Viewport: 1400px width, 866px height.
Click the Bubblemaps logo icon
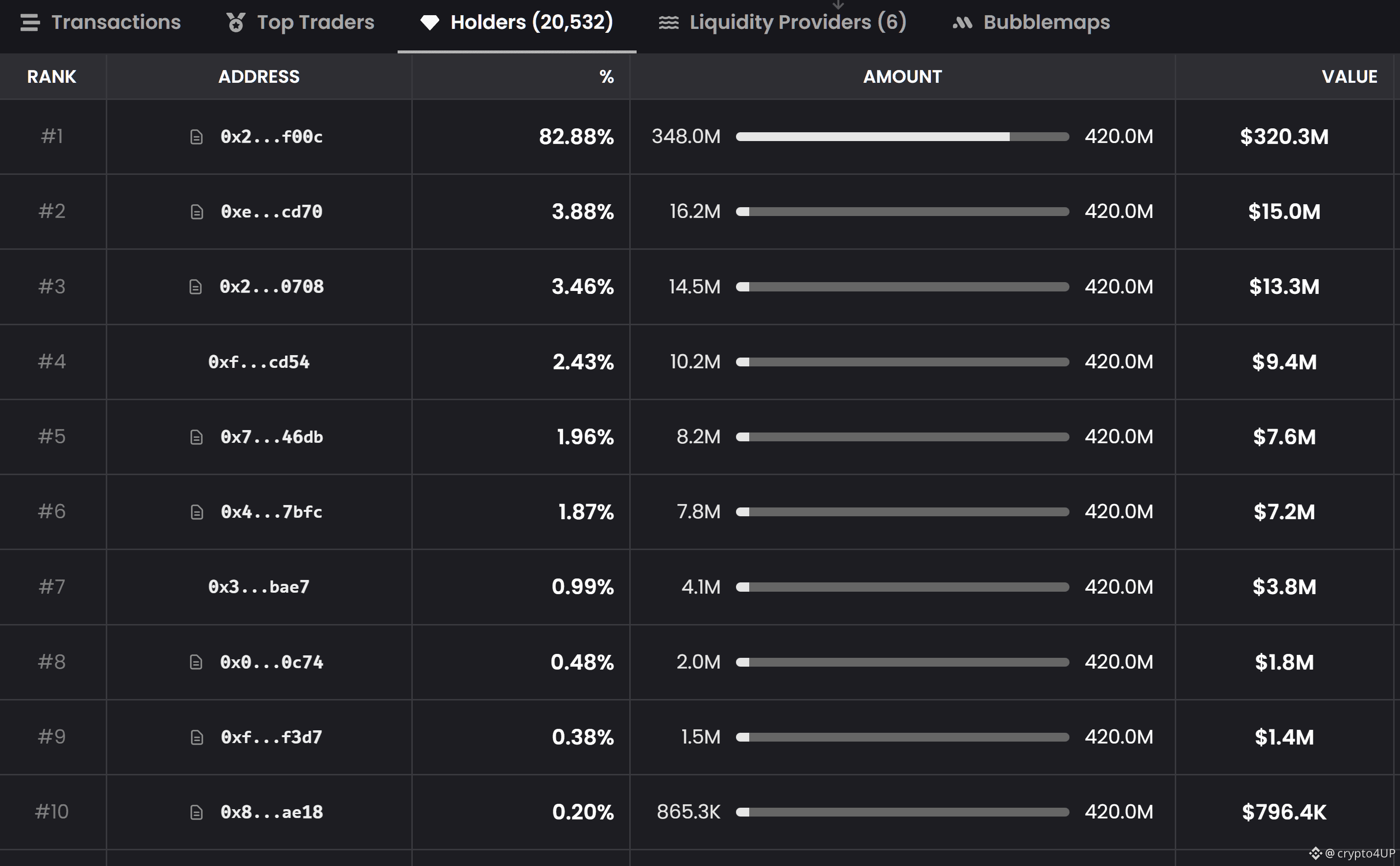click(x=962, y=23)
